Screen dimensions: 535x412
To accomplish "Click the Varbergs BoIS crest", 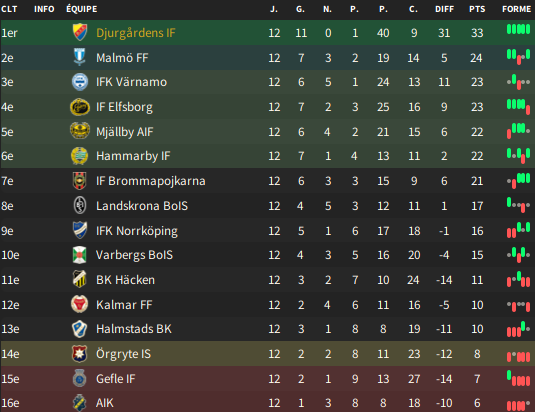I will (x=79, y=255).
